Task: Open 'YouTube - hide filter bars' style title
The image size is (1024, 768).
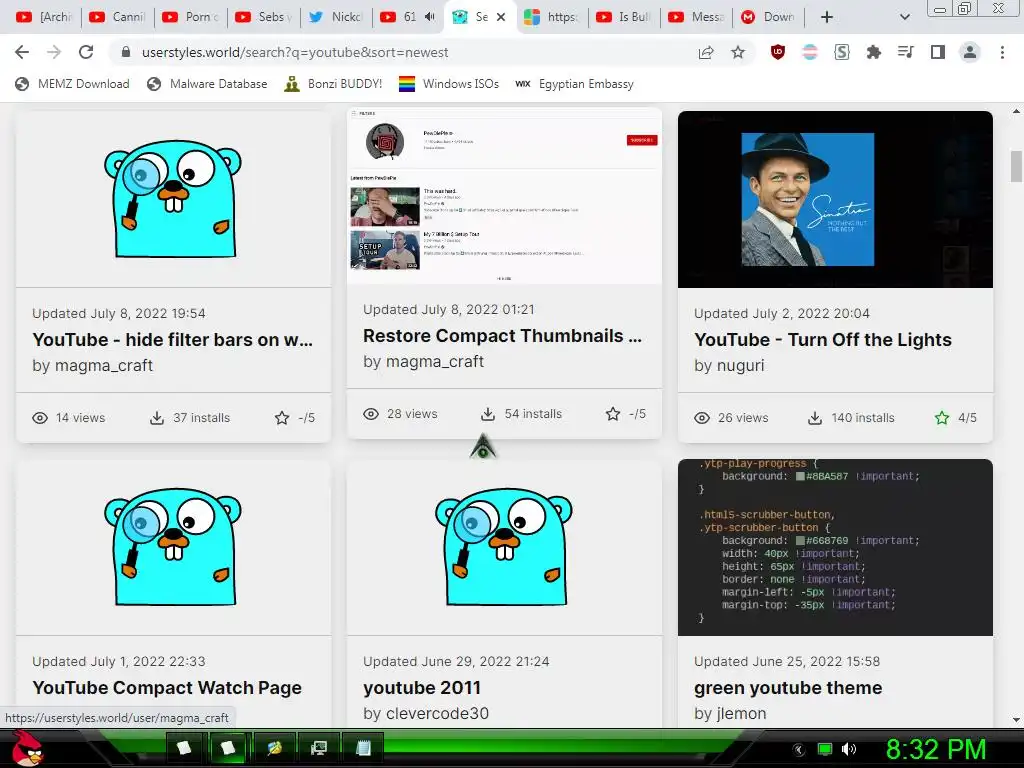Action: tap(172, 340)
